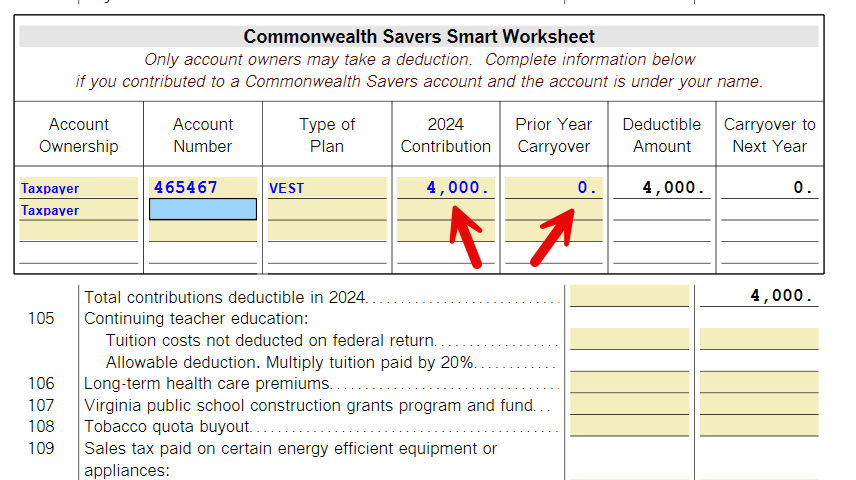Click the Sales tax paid on energy efficient equipment text

tap(290, 459)
